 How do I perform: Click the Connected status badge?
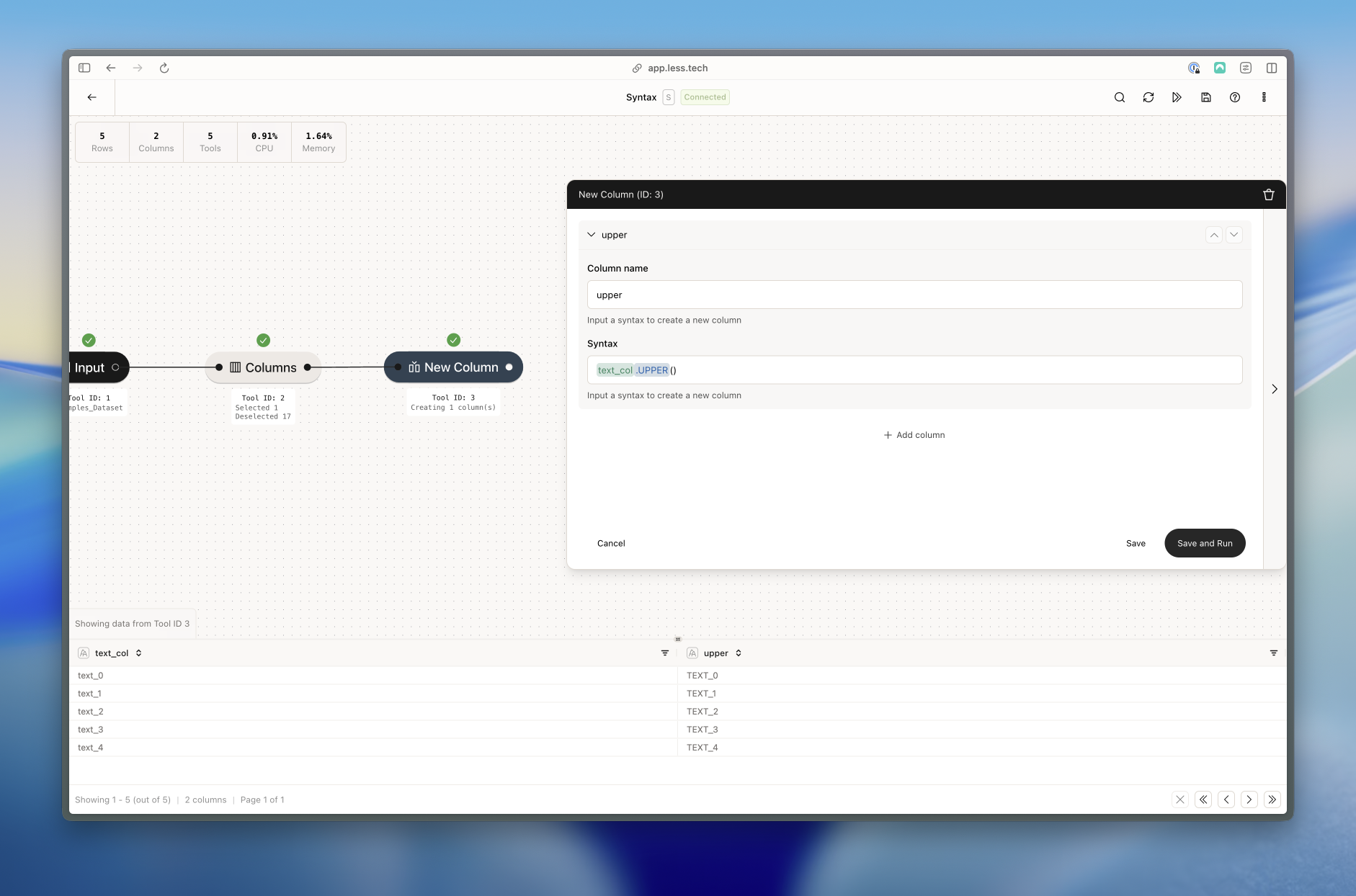pos(705,97)
